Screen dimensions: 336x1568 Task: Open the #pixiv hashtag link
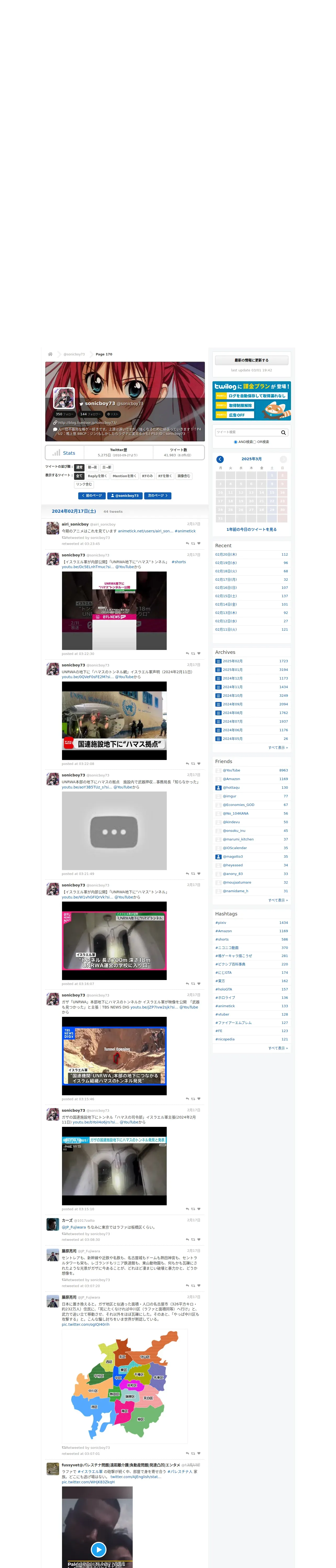coord(221,923)
